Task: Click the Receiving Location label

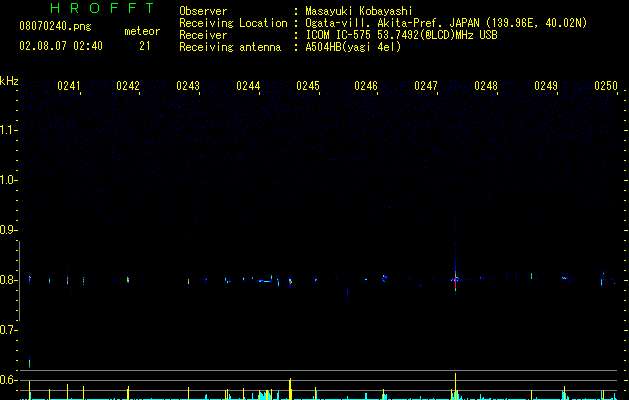Action: (233, 23)
